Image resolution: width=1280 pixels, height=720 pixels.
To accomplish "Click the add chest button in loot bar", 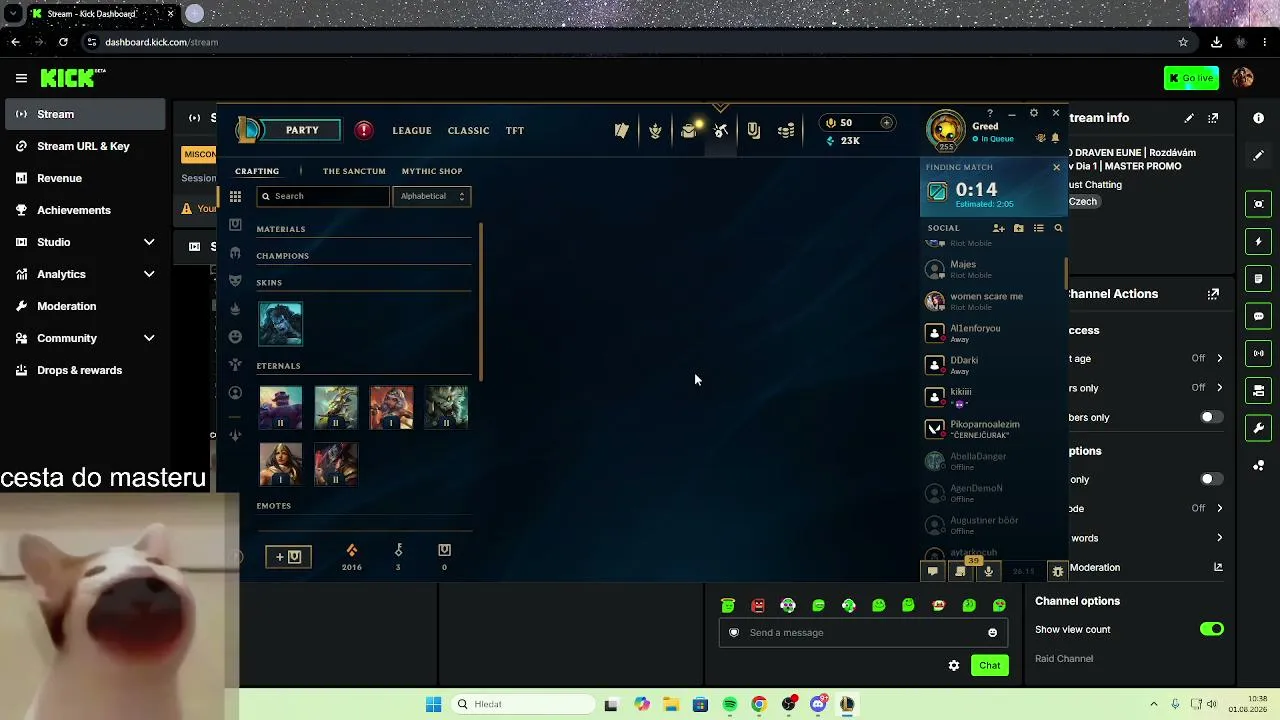I will coord(289,557).
